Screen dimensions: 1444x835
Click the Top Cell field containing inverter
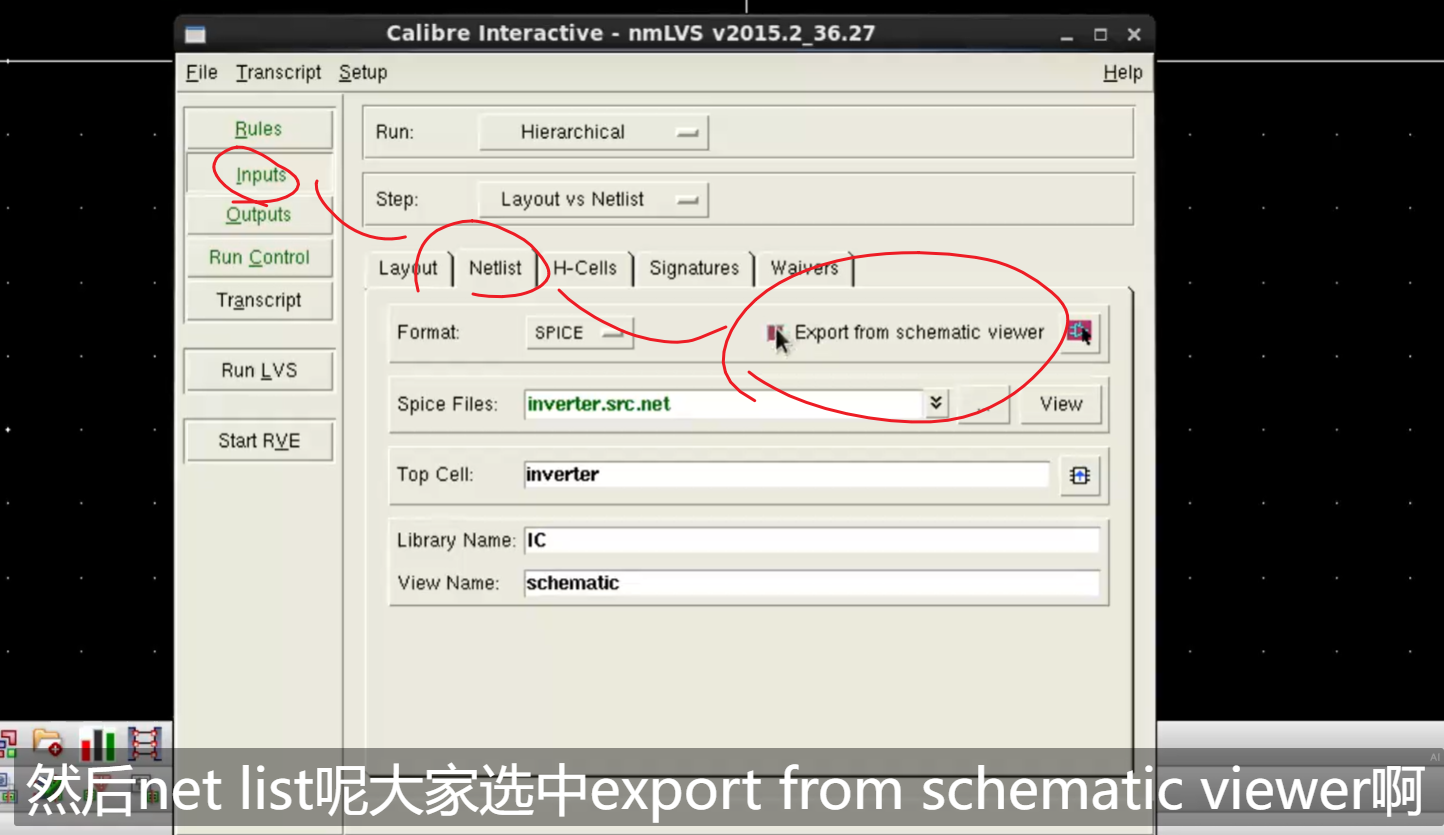click(786, 474)
